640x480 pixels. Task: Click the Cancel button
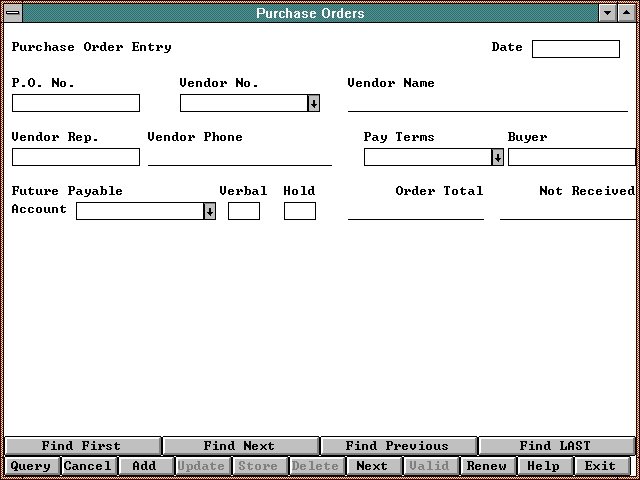pyautogui.click(x=88, y=466)
